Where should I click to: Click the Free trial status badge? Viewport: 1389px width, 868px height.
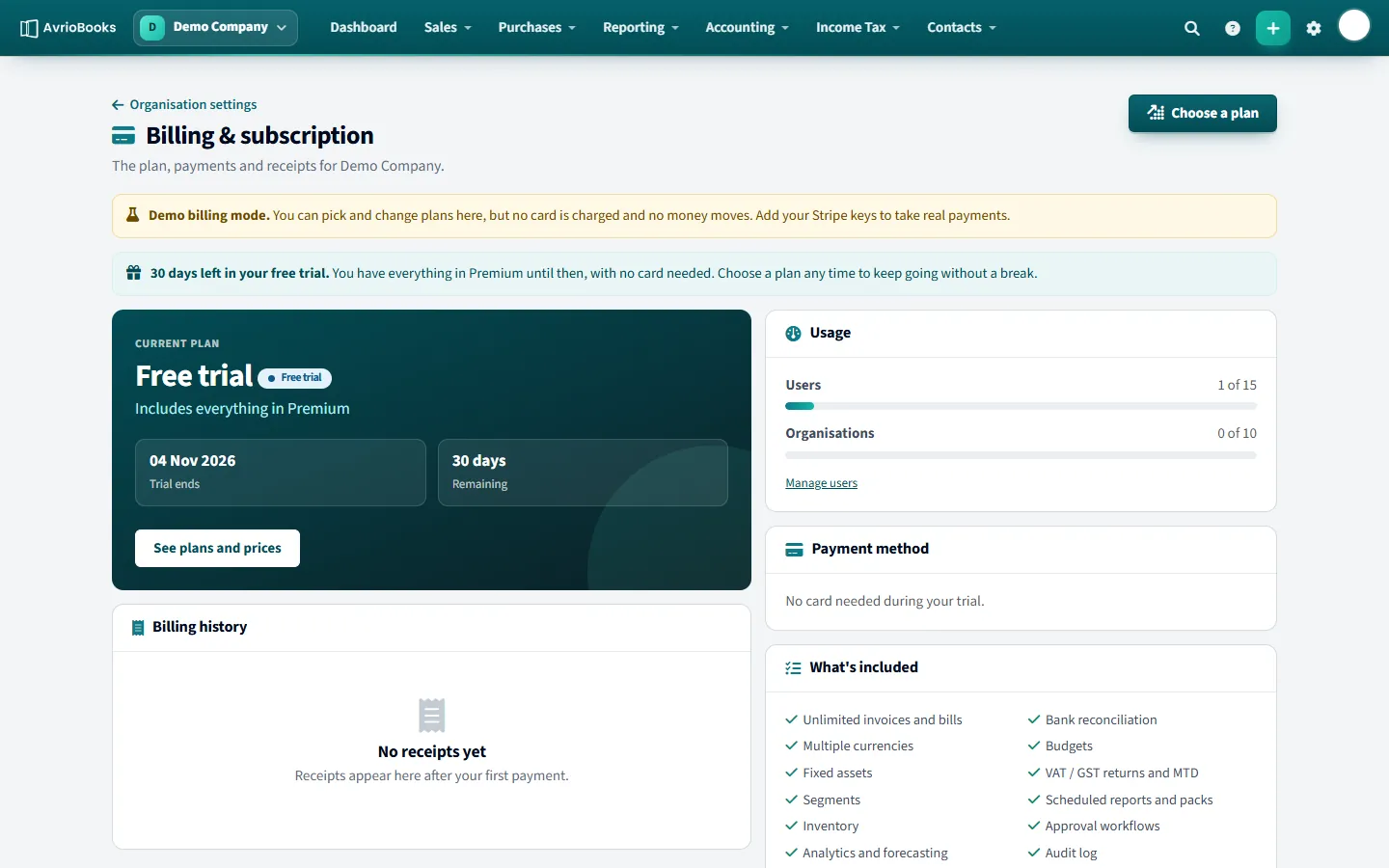click(295, 378)
